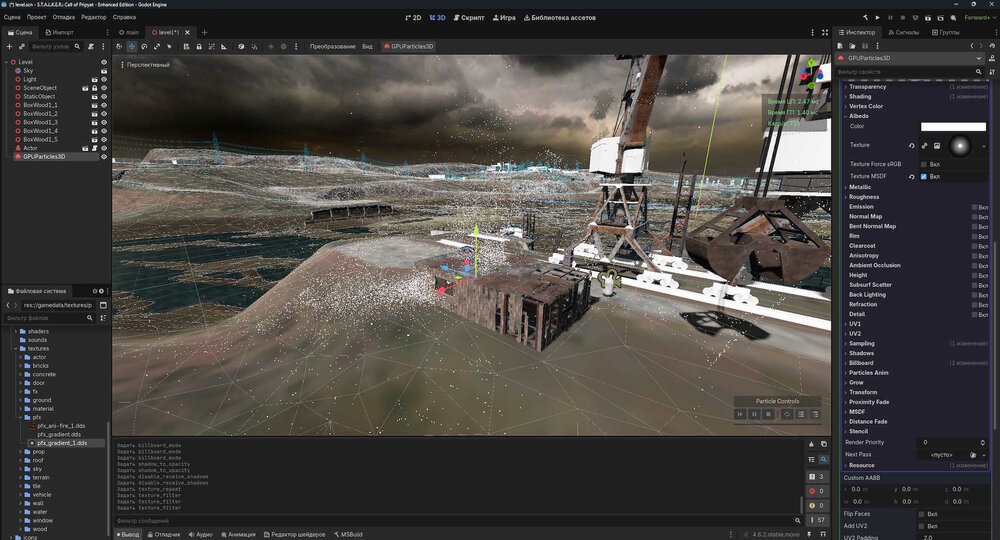This screenshot has width=1000, height=540.
Task: Open the Преобразование viewport menu
Action: click(x=332, y=47)
